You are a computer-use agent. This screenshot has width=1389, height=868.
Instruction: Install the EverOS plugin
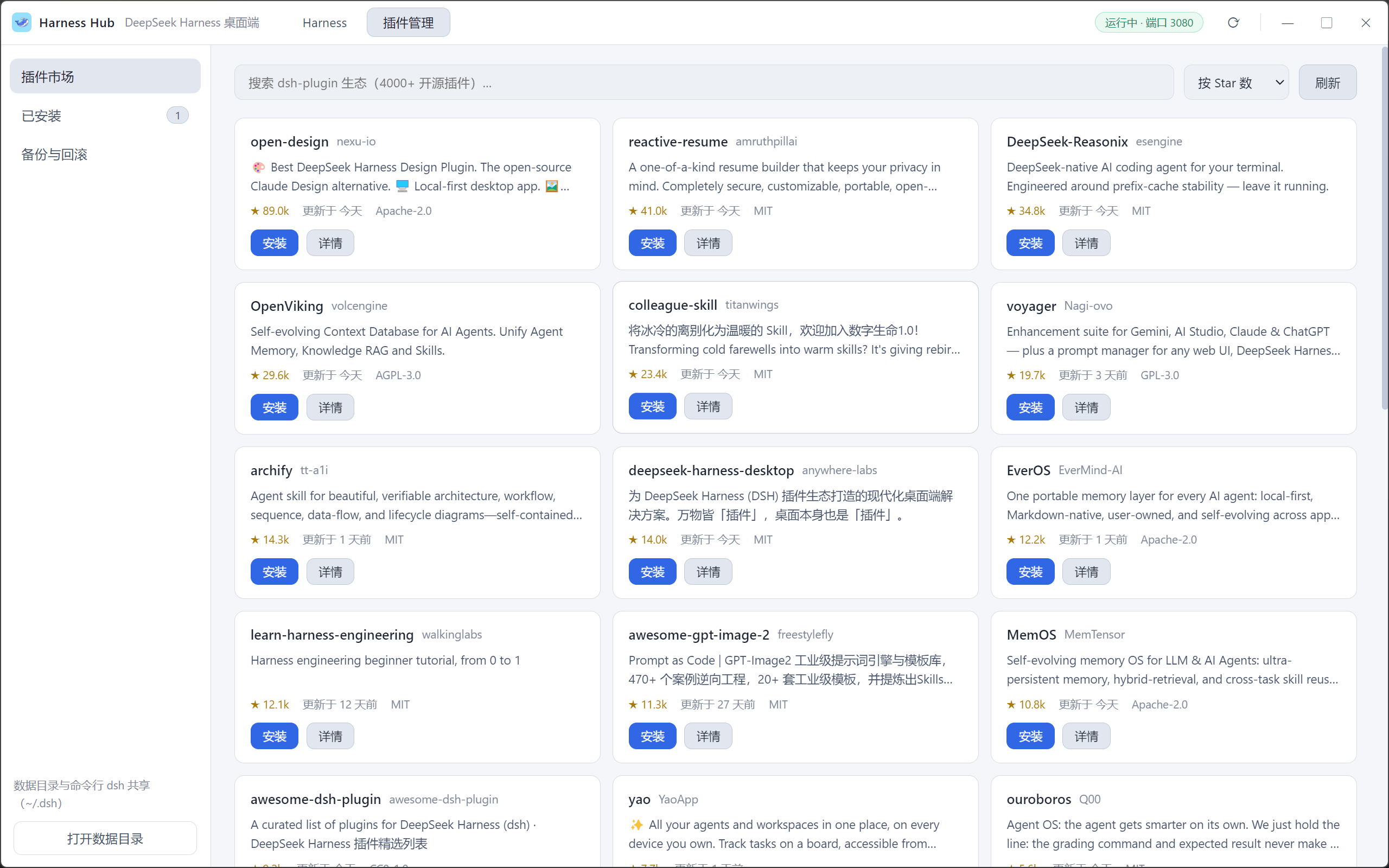click(1030, 571)
